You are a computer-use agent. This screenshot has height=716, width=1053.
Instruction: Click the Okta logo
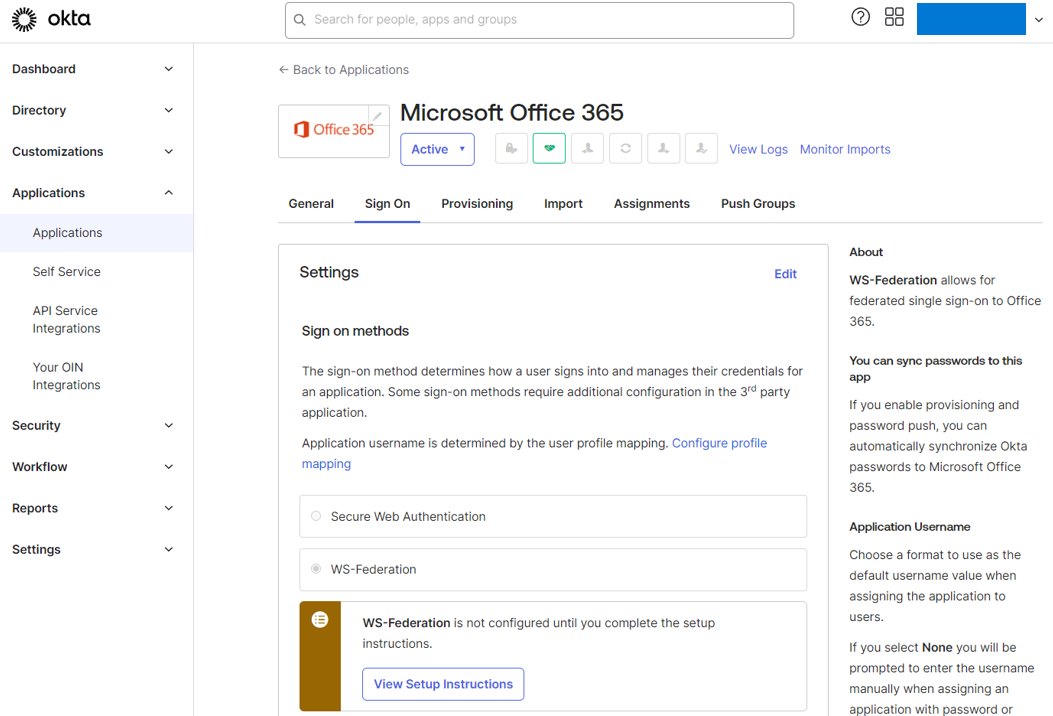coord(51,19)
